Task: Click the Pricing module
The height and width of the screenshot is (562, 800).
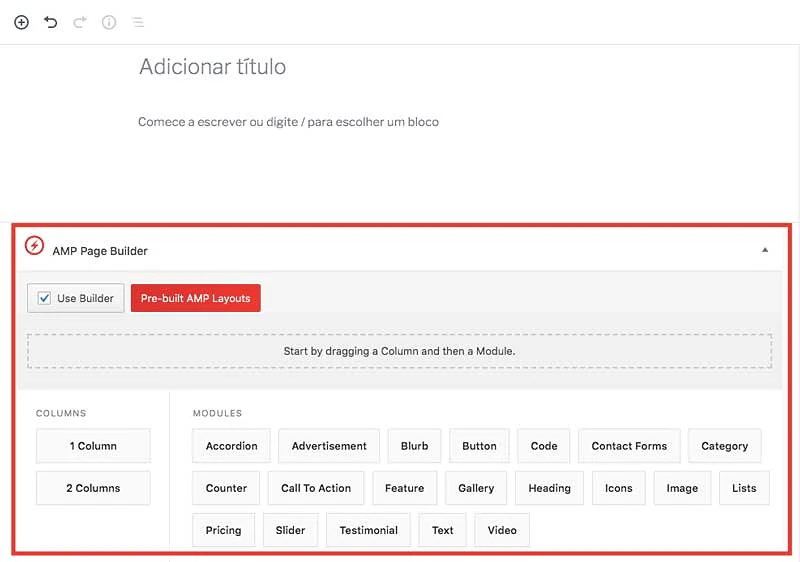Action: (x=223, y=530)
